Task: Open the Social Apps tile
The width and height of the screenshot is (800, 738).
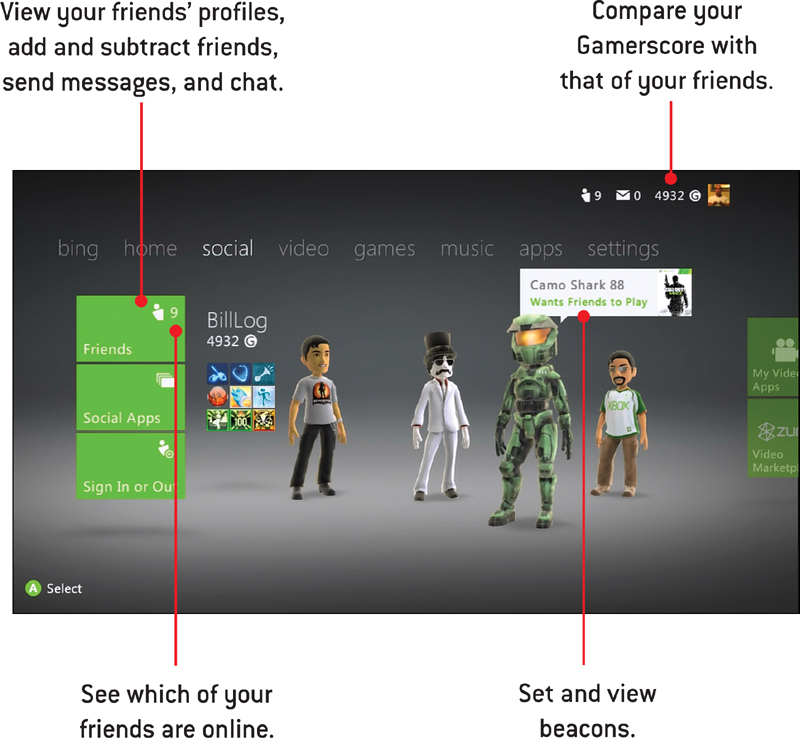Action: click(x=131, y=398)
